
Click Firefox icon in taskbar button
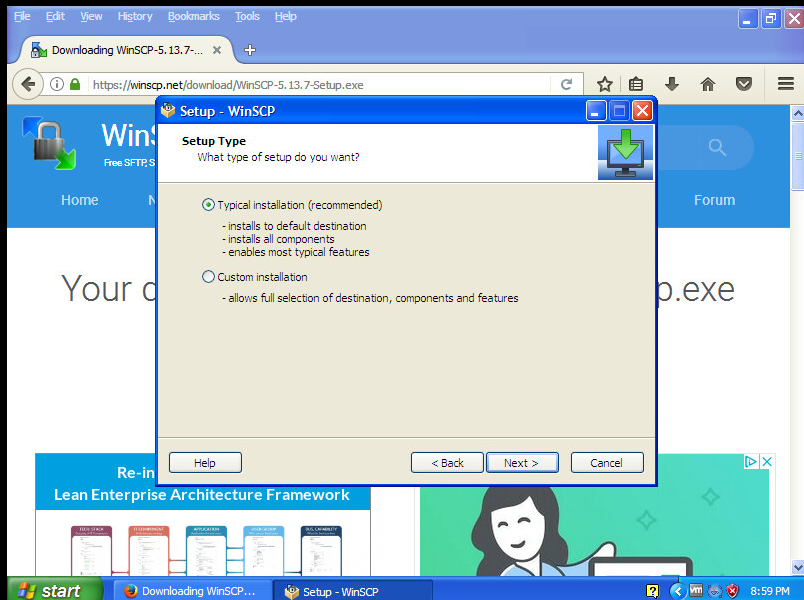[x=130, y=591]
